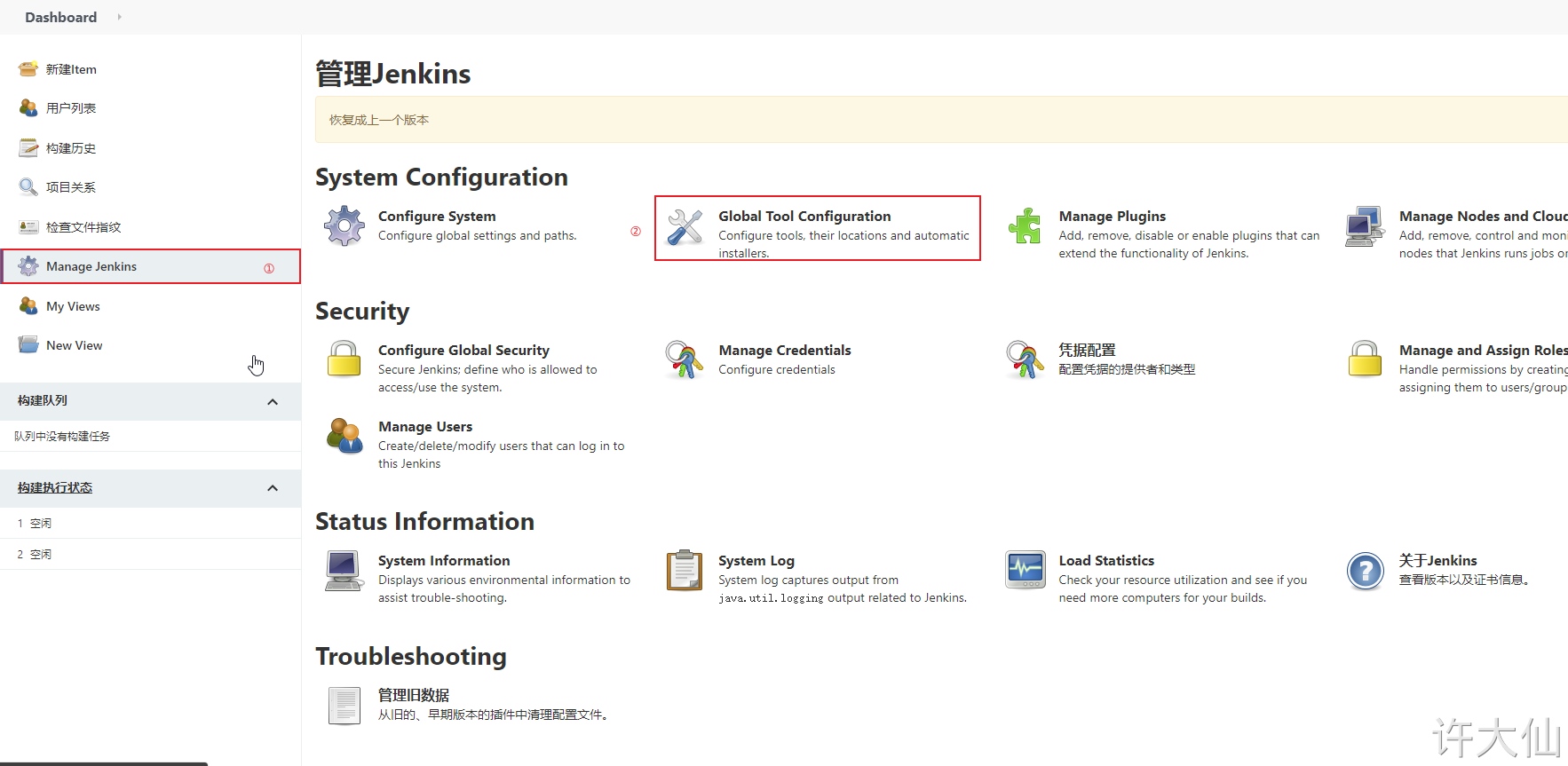This screenshot has width=1568, height=766.
Task: Click the 构建历史 notepad icon
Action: (x=28, y=147)
